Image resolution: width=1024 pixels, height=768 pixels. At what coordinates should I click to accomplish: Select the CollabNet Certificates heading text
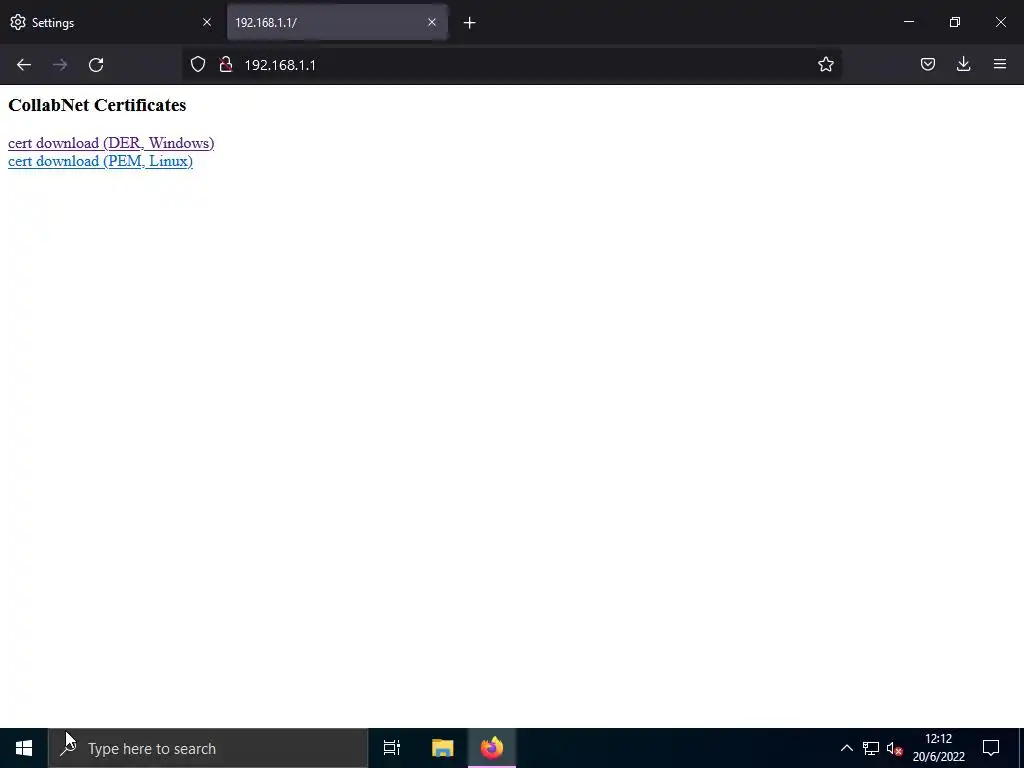[97, 105]
